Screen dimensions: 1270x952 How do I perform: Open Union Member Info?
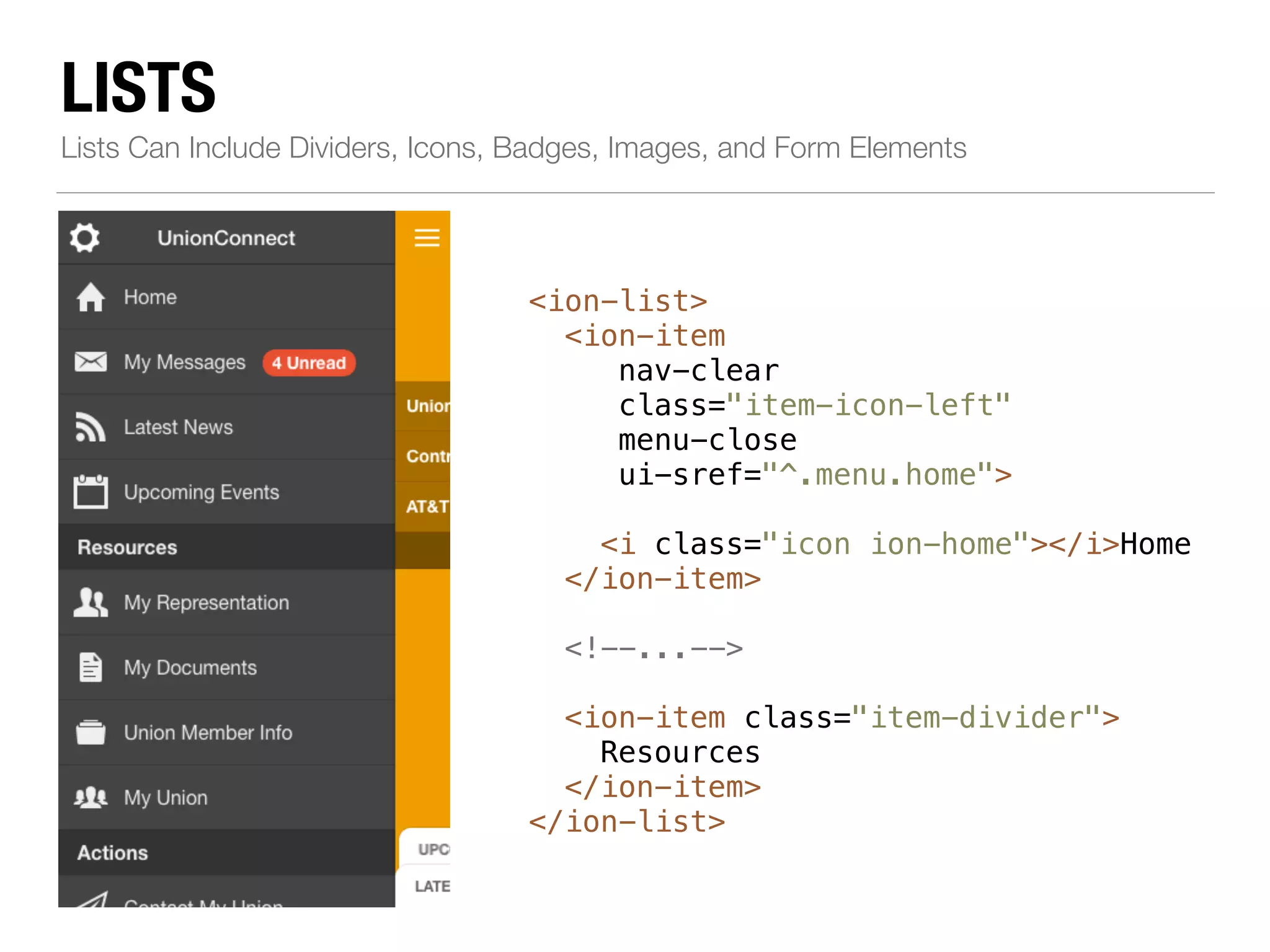point(226,733)
